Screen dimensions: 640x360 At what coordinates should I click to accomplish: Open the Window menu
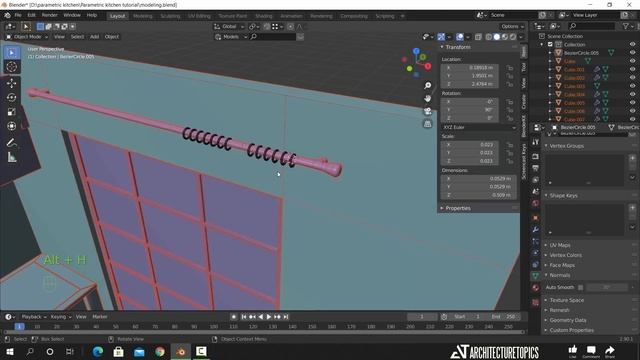[x=72, y=15]
